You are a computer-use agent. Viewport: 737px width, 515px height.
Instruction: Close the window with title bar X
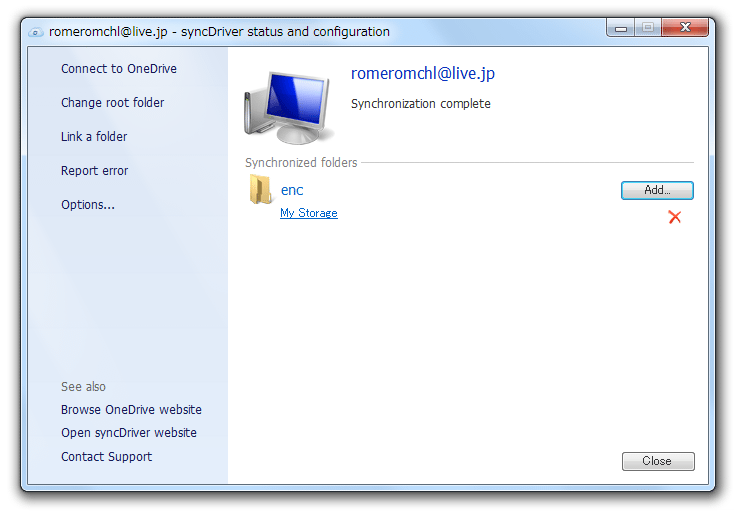coord(685,28)
